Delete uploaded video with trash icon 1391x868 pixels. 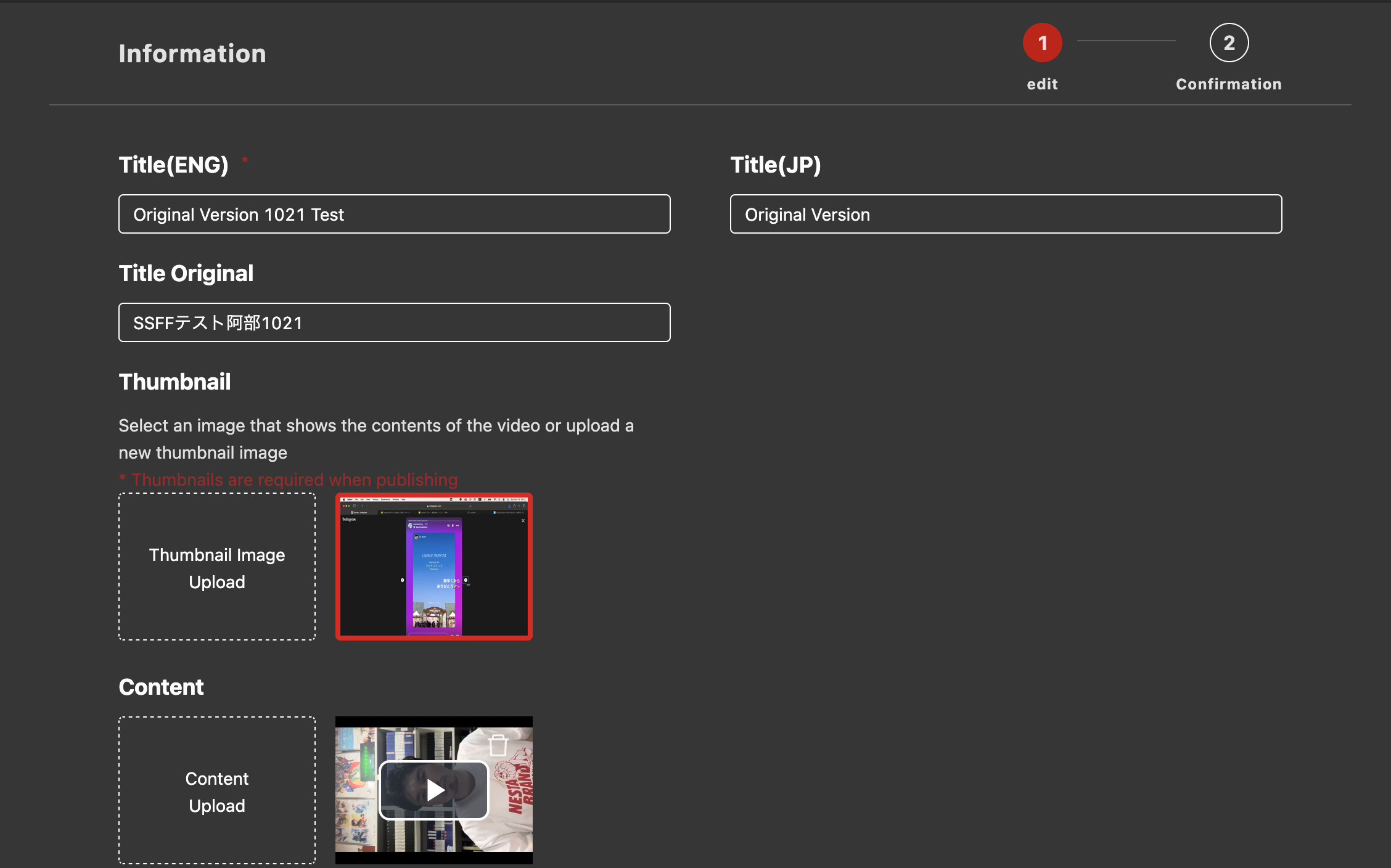498,745
